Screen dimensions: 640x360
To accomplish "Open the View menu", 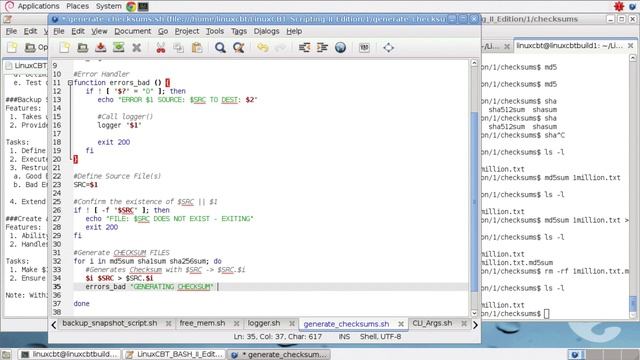I will (99, 31).
